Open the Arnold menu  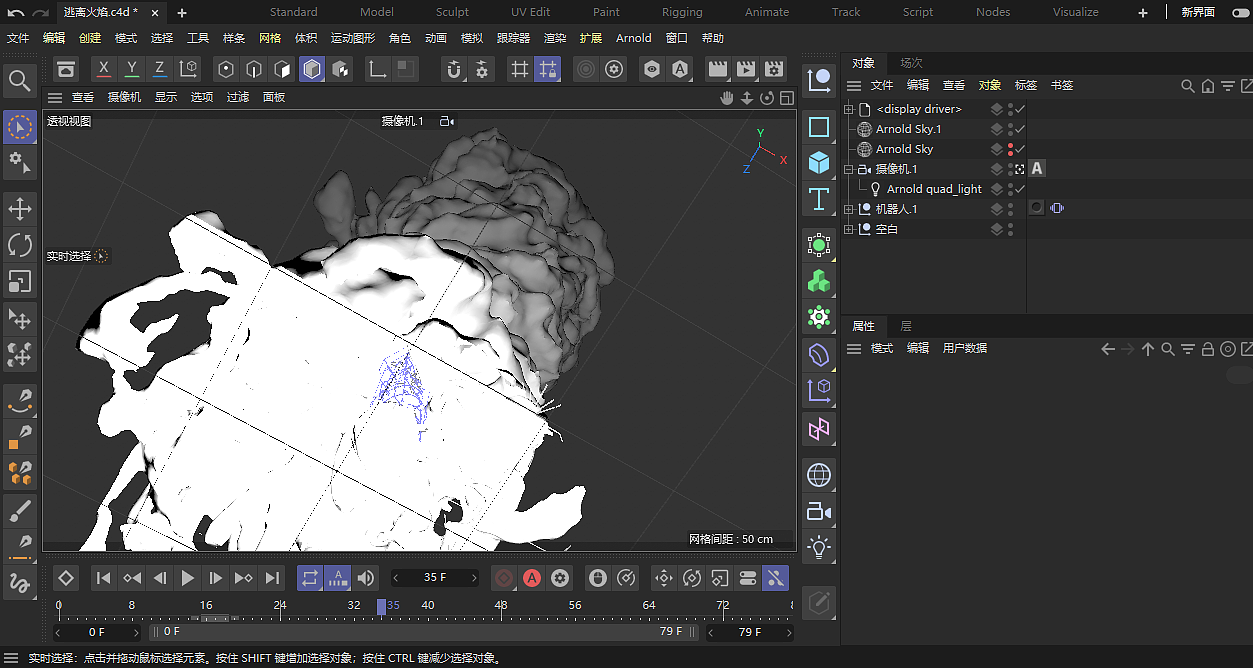click(x=634, y=38)
